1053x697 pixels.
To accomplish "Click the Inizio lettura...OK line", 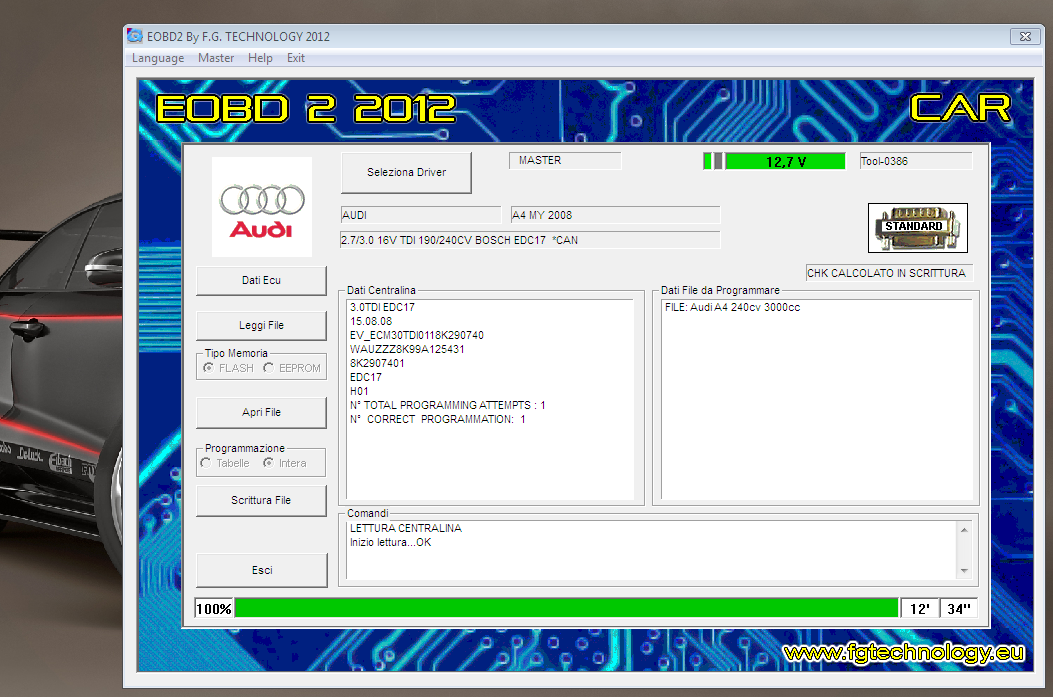I will click(x=390, y=543).
